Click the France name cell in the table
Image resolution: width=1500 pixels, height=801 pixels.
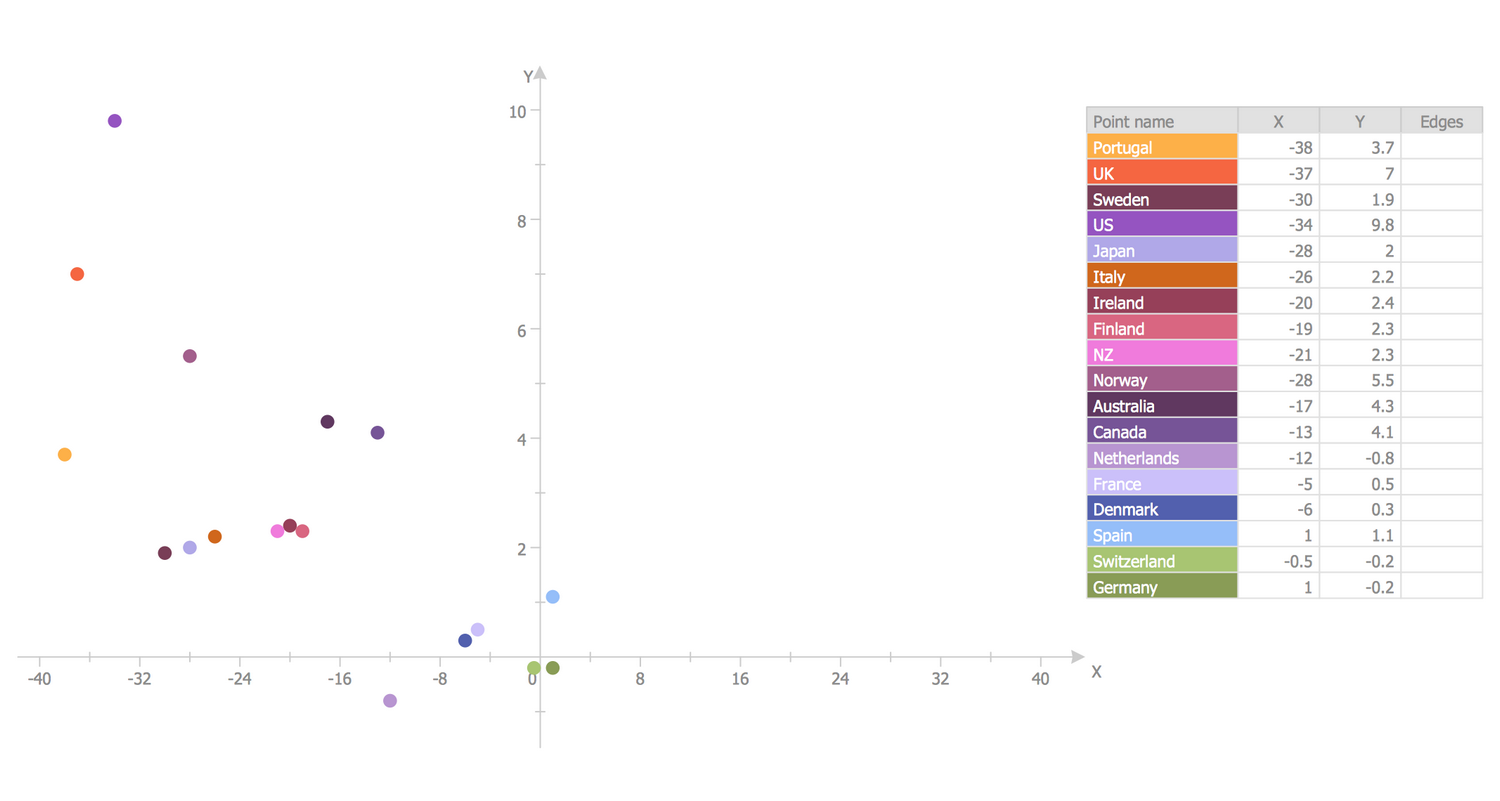[1162, 483]
